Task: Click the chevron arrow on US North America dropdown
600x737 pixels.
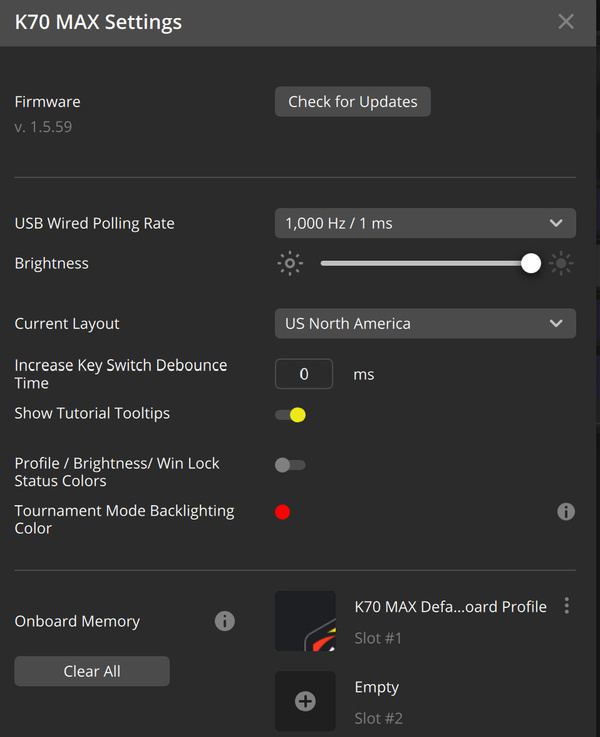Action: 556,323
